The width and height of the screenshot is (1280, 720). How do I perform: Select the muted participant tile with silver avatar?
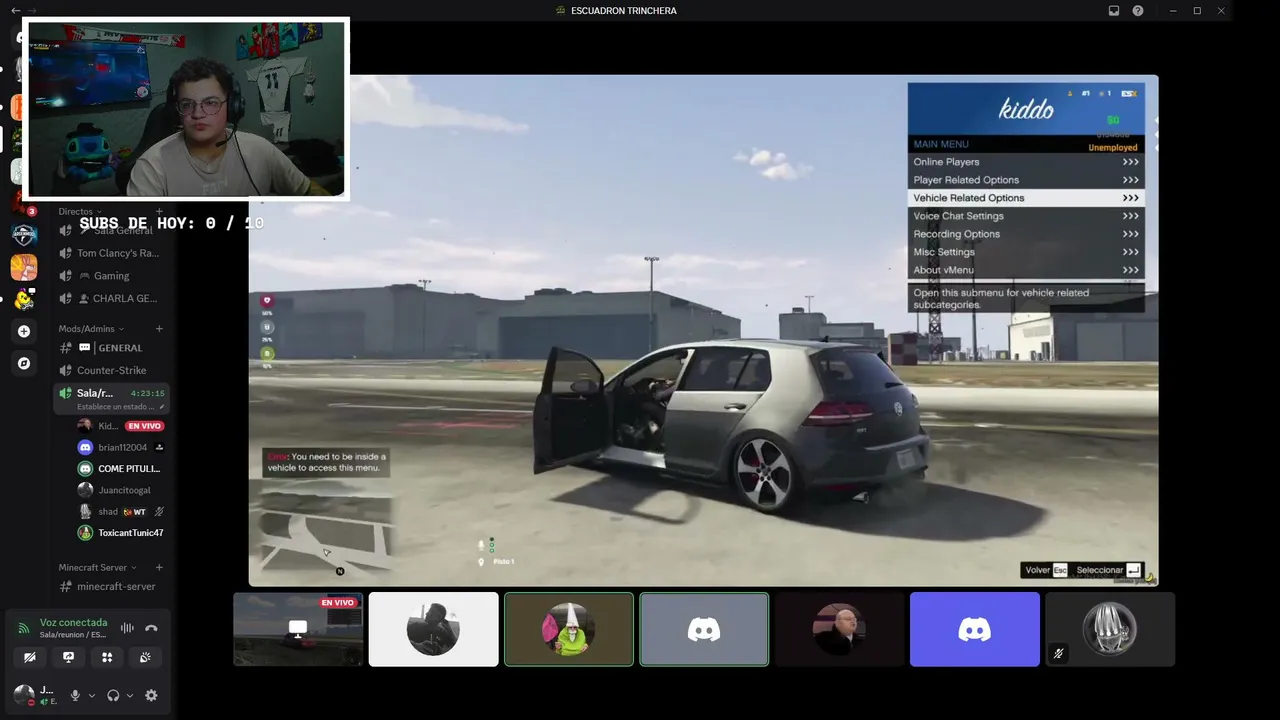1110,629
